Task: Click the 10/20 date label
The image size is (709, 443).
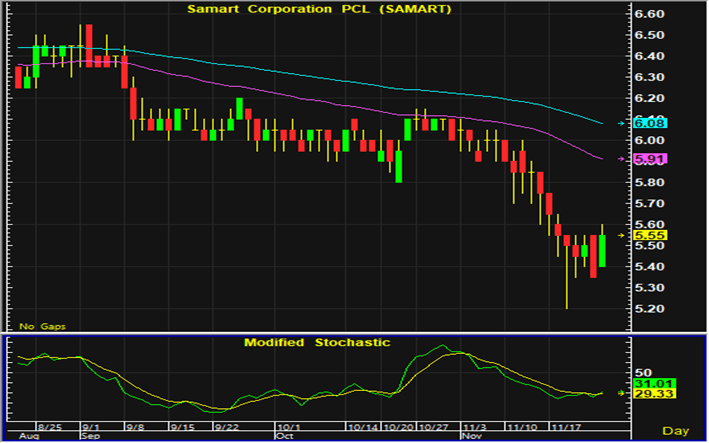Action: [398, 427]
